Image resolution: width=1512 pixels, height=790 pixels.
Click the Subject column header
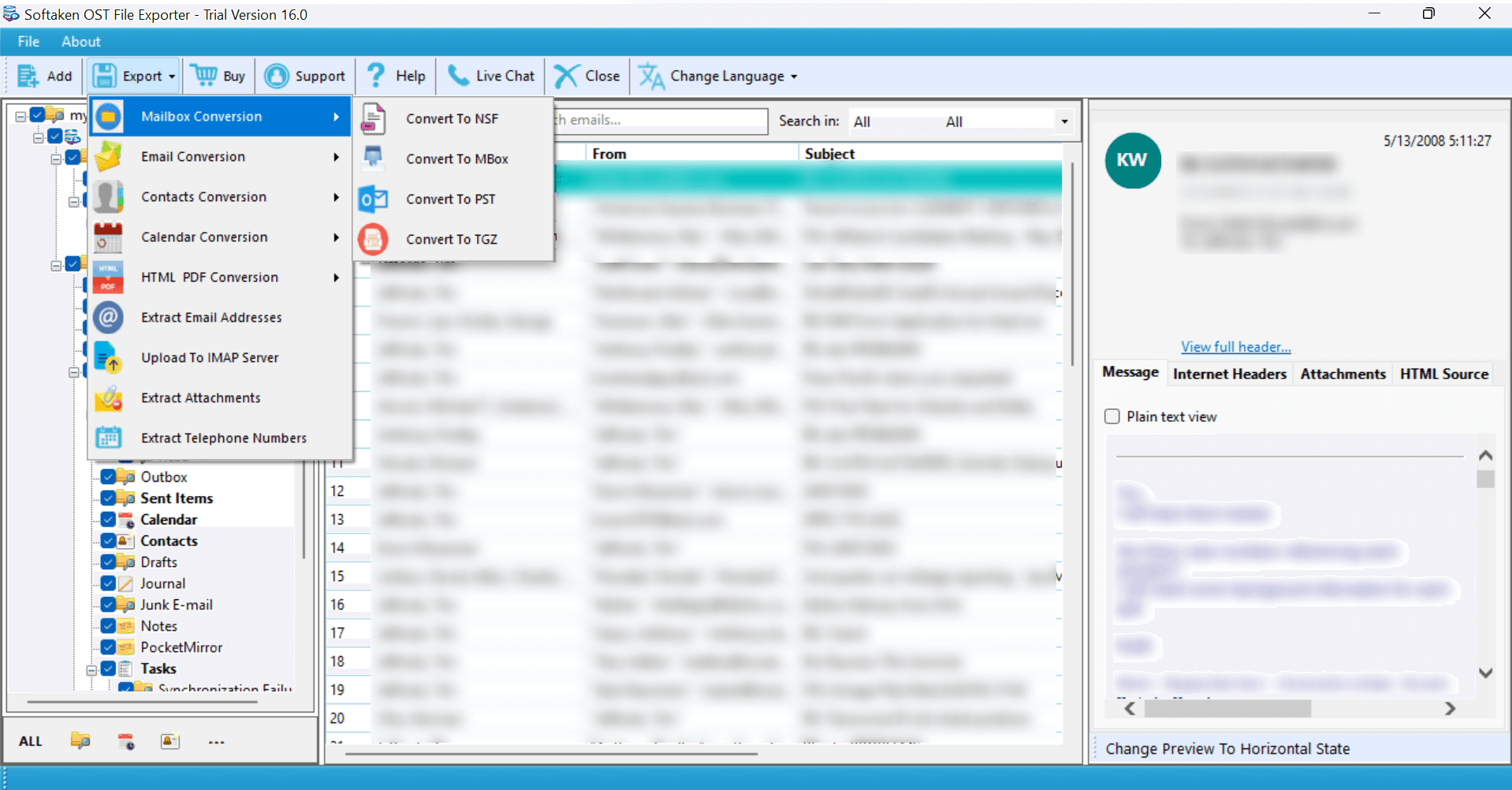[x=930, y=154]
